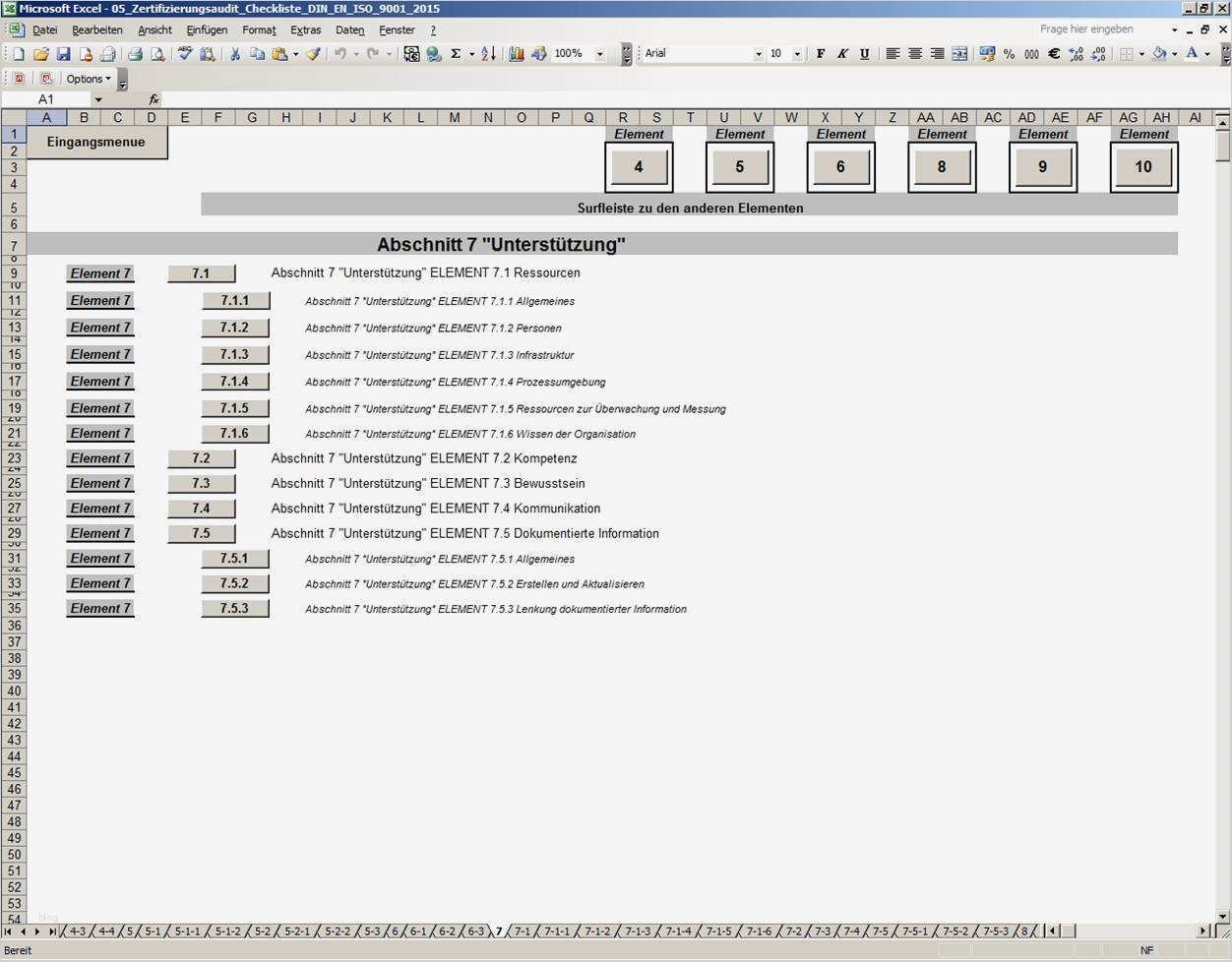
Task: Click inside the Name Box showing A1
Action: [49, 98]
